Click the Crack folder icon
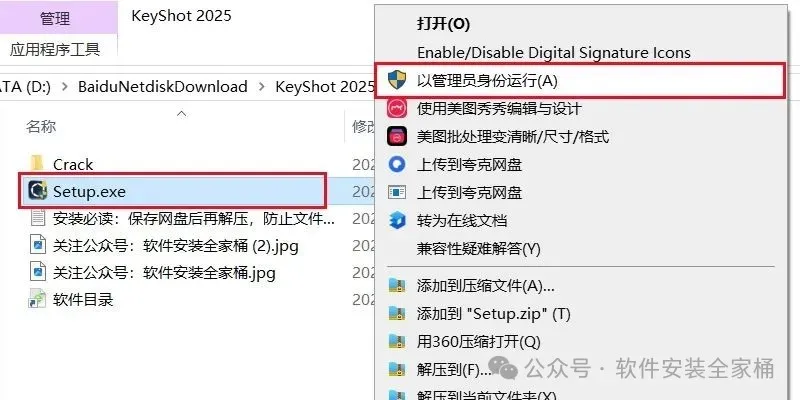Screen dimensions: 800x400 [x=38, y=164]
